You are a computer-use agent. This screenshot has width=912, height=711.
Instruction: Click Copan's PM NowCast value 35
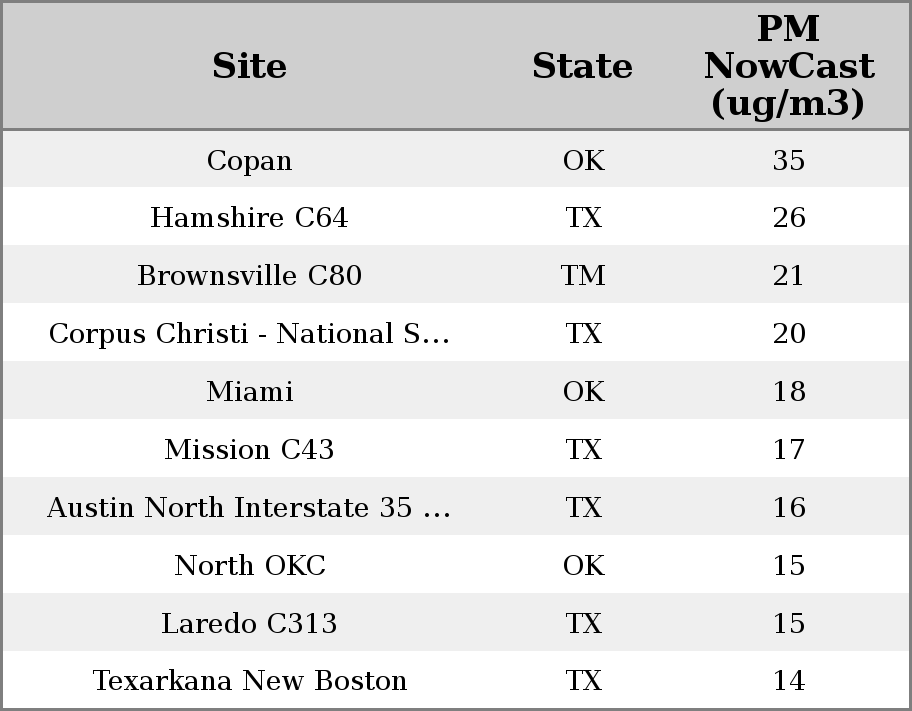tap(788, 160)
